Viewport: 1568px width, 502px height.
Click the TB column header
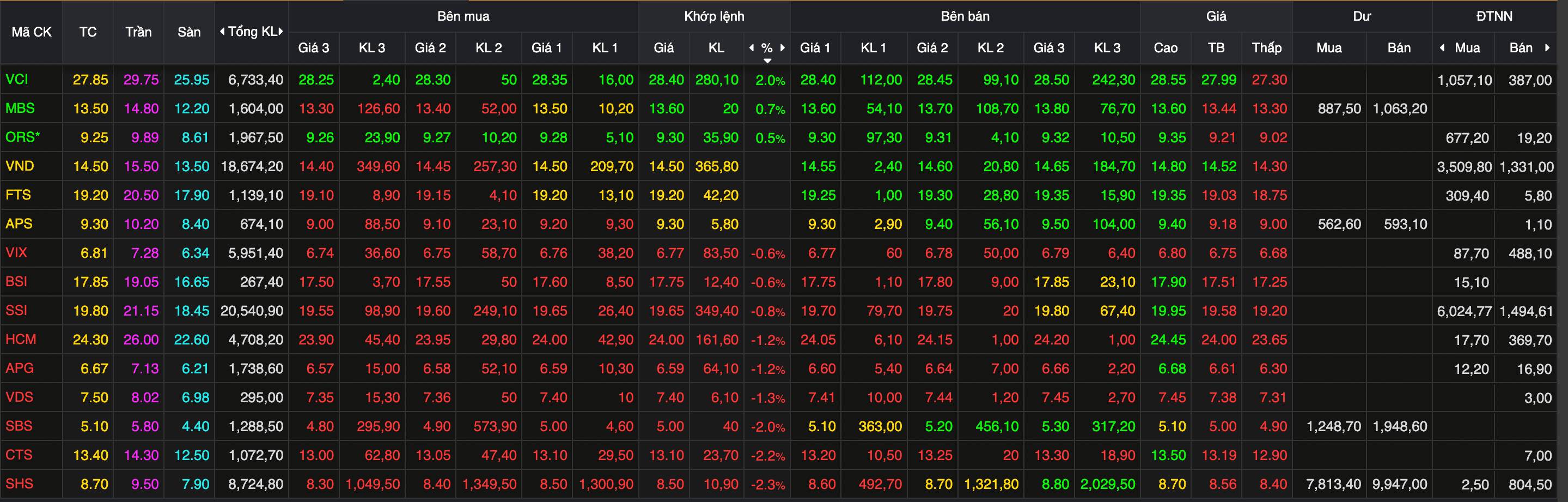pyautogui.click(x=1216, y=47)
